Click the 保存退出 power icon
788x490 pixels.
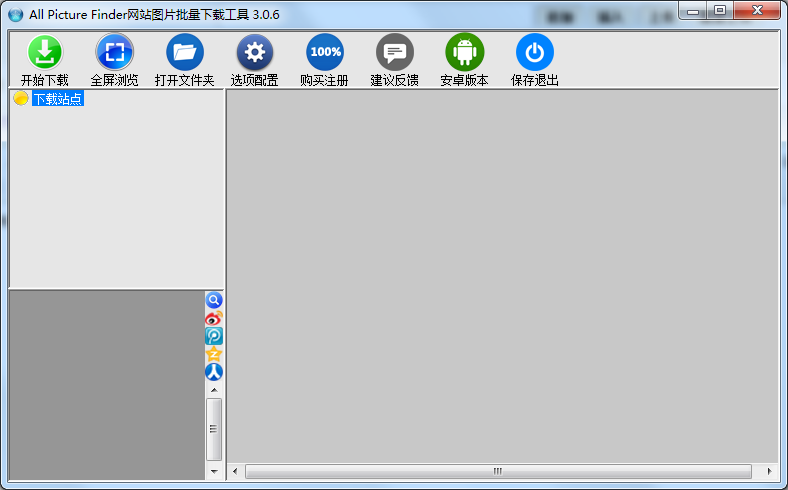534,52
